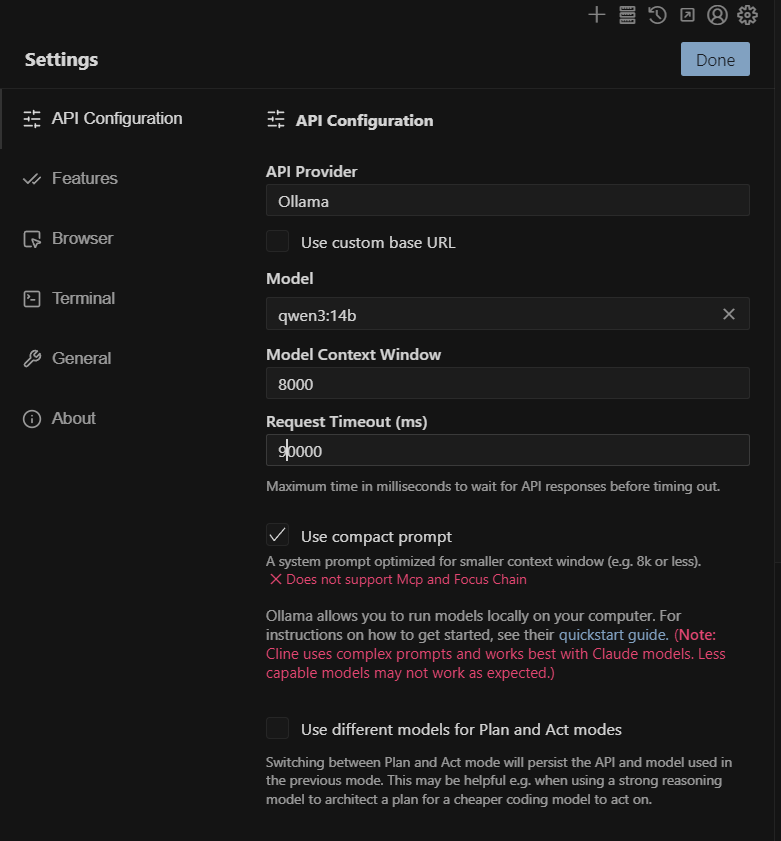Go to the General settings tab
Viewport: 781px width, 841px height.
point(81,358)
